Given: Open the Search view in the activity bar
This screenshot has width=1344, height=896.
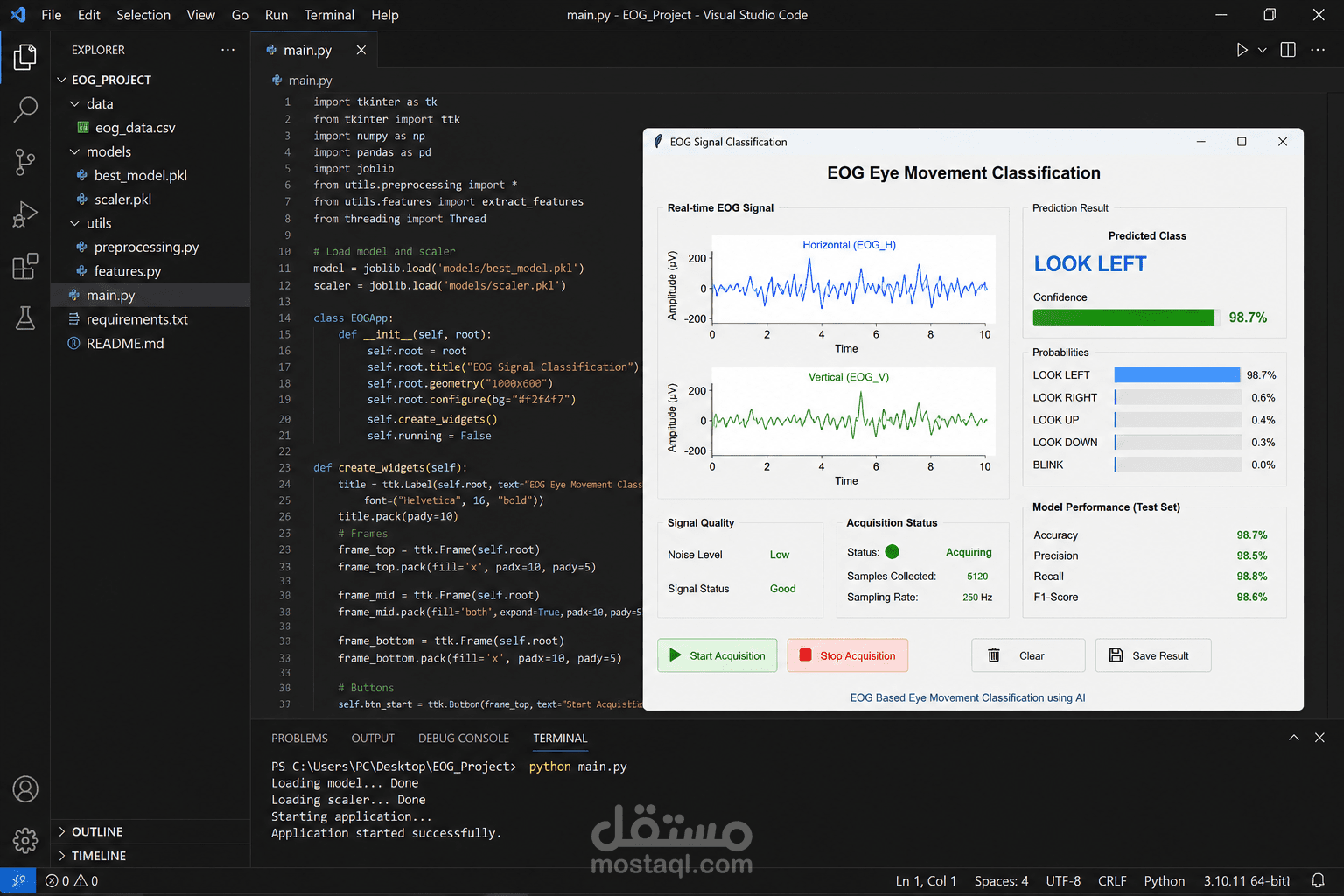Looking at the screenshot, I should [25, 109].
